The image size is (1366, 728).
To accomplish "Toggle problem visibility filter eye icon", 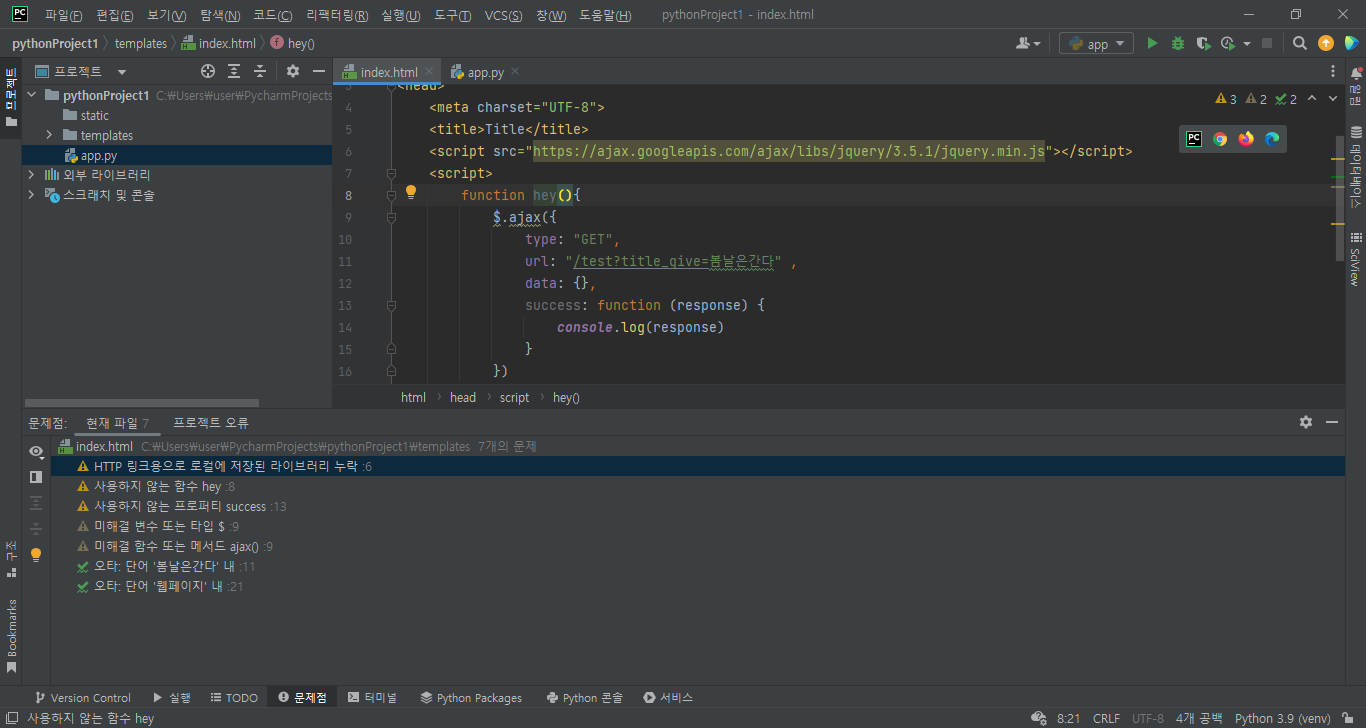I will (x=36, y=451).
